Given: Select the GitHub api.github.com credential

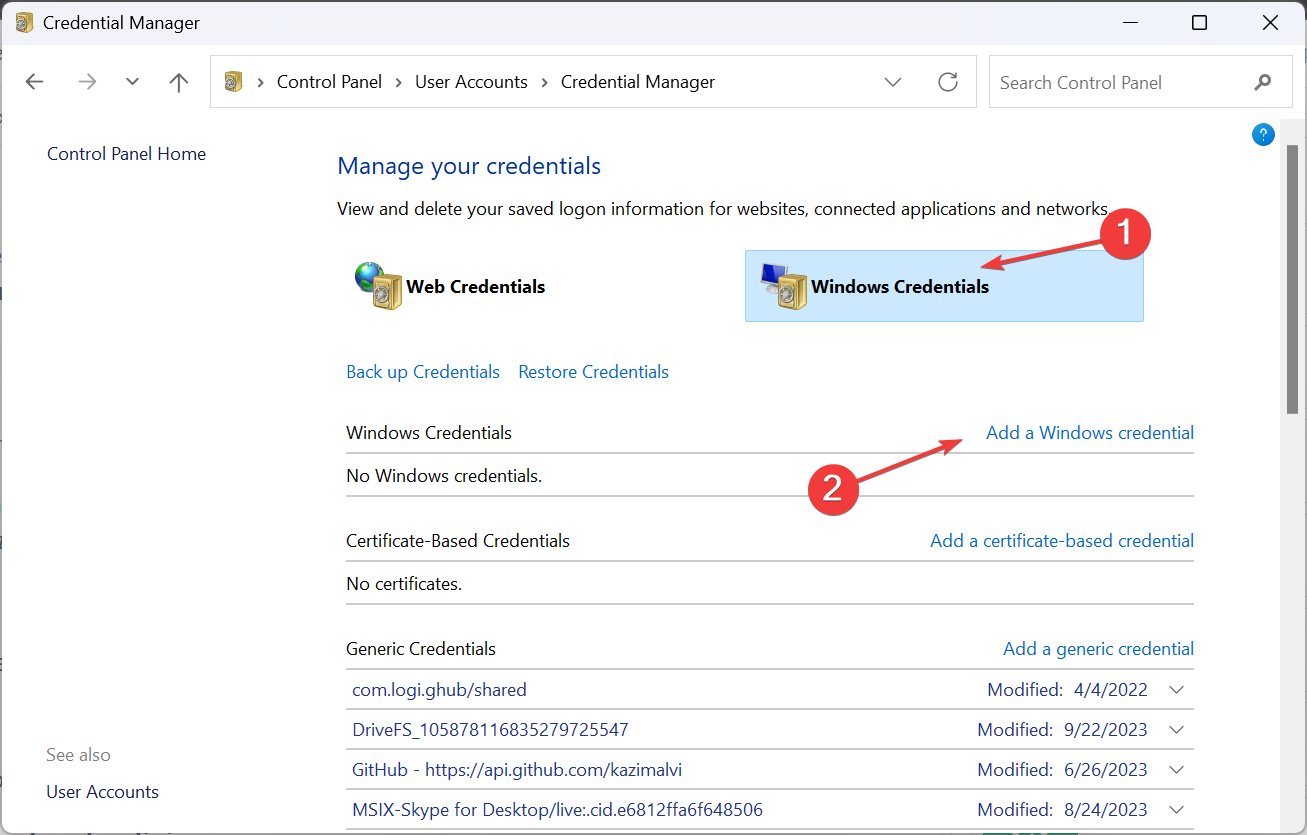Looking at the screenshot, I should coord(517,770).
